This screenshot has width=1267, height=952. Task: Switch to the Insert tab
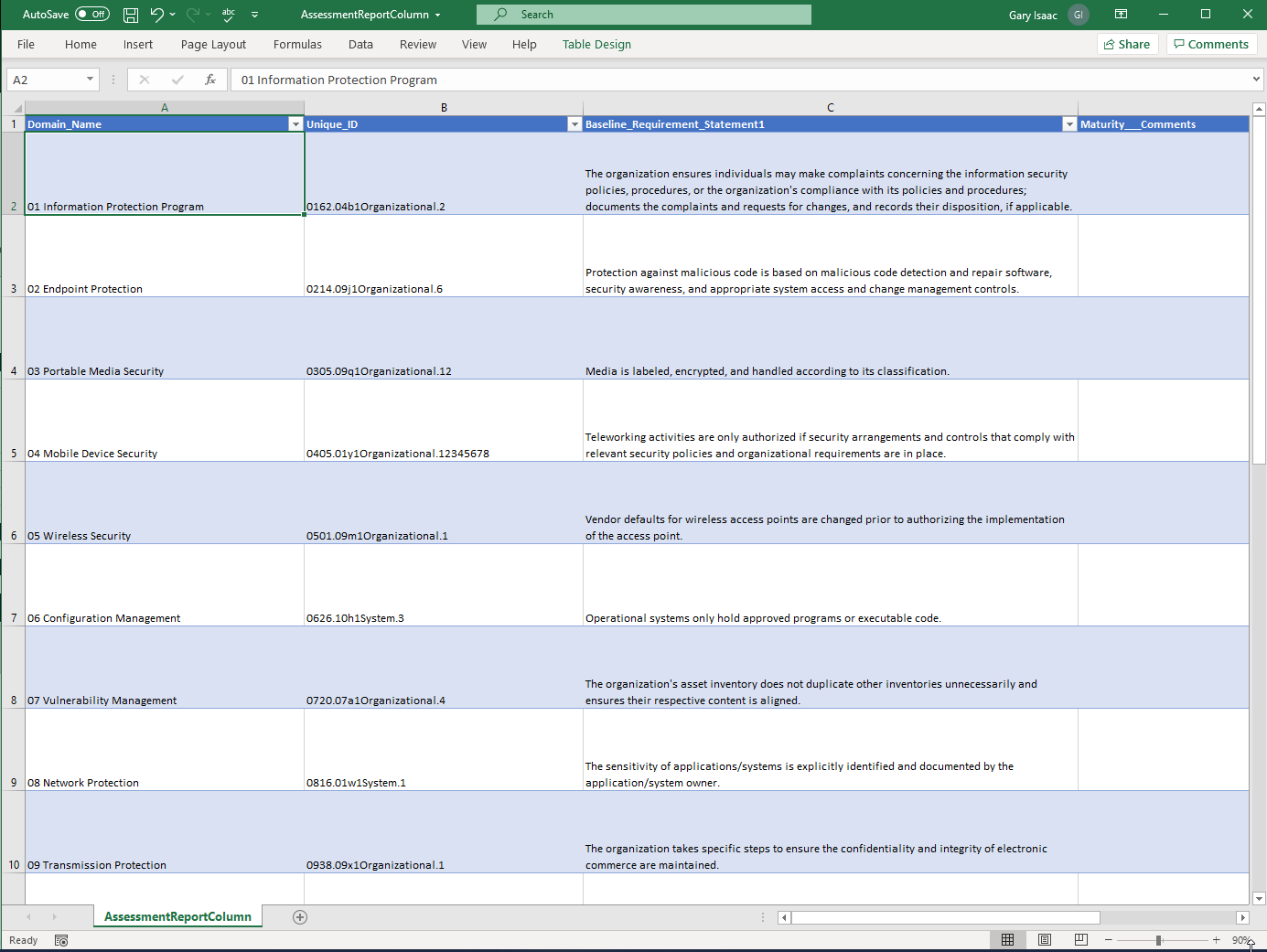click(138, 44)
